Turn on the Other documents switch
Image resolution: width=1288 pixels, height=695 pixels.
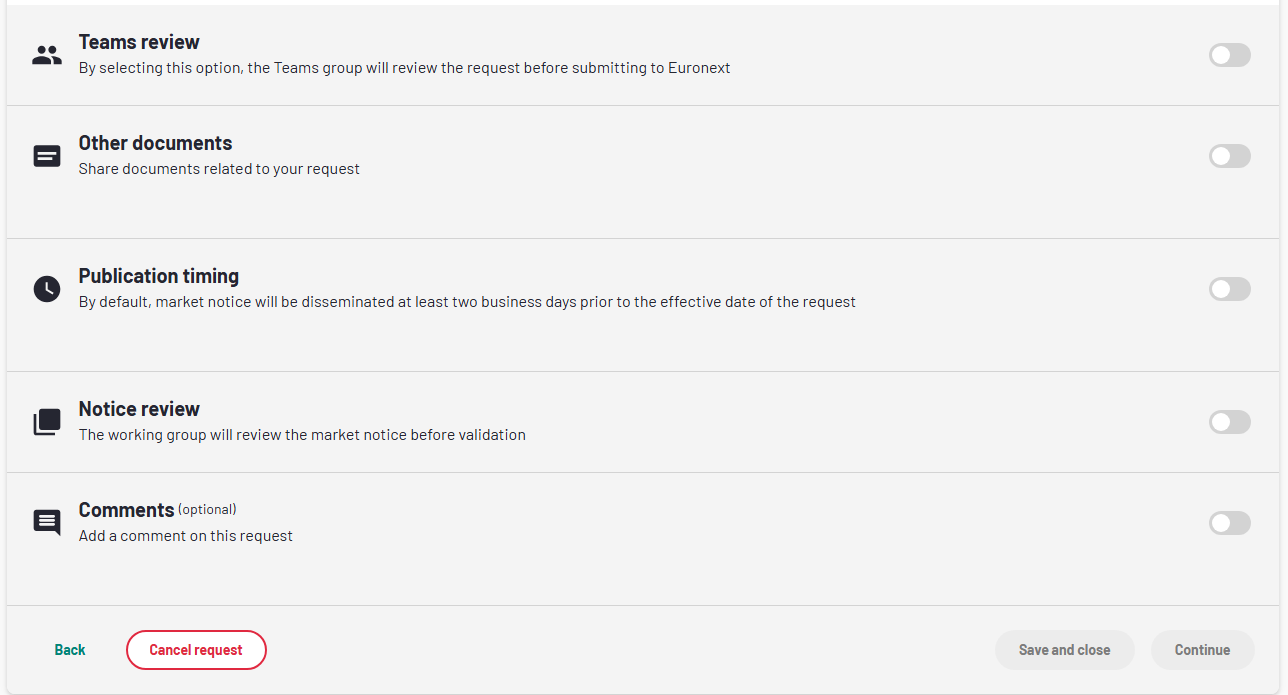[x=1229, y=156]
